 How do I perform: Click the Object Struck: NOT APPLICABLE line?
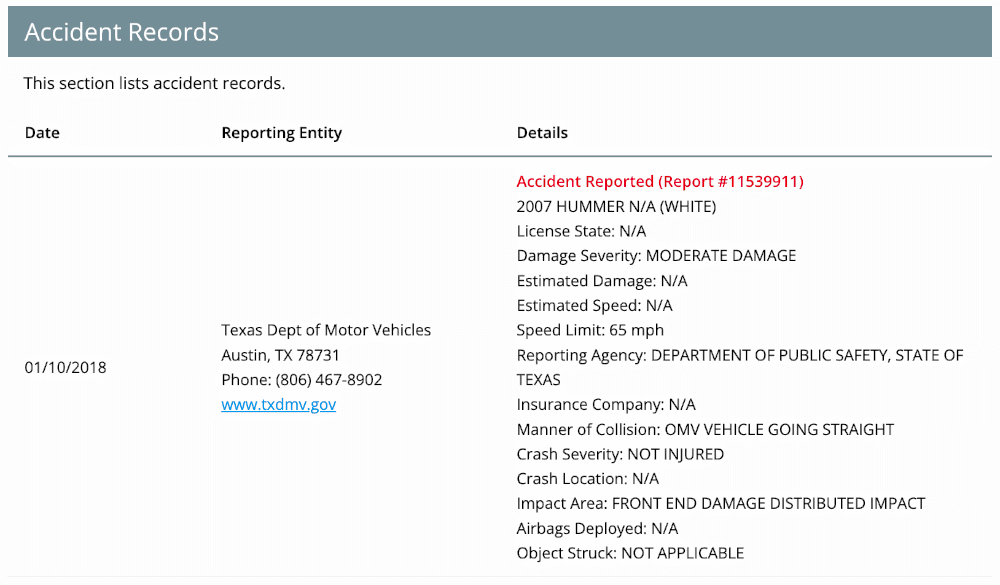pyautogui.click(x=630, y=553)
